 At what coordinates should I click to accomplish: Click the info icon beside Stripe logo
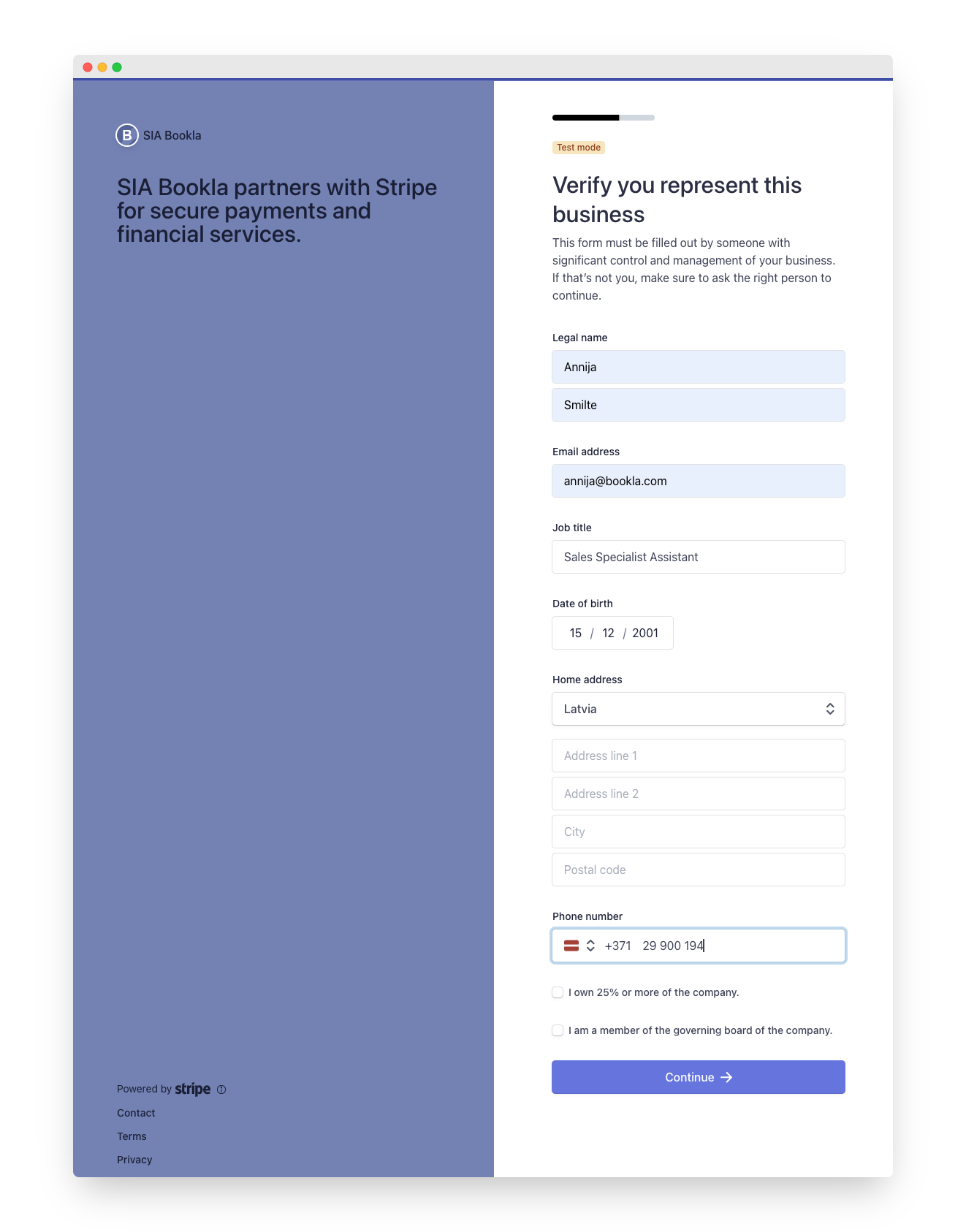pos(221,1090)
